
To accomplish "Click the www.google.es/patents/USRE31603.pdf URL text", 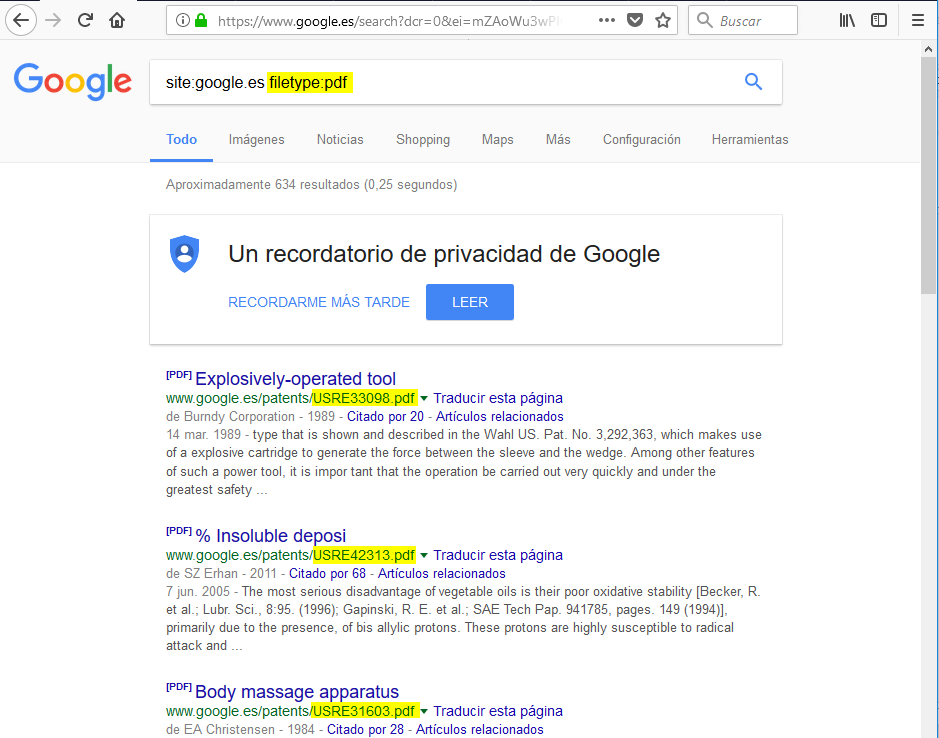I will [x=290, y=711].
